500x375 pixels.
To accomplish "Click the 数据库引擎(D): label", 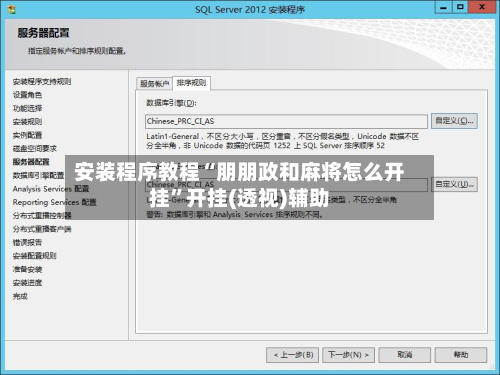I will coord(171,103).
